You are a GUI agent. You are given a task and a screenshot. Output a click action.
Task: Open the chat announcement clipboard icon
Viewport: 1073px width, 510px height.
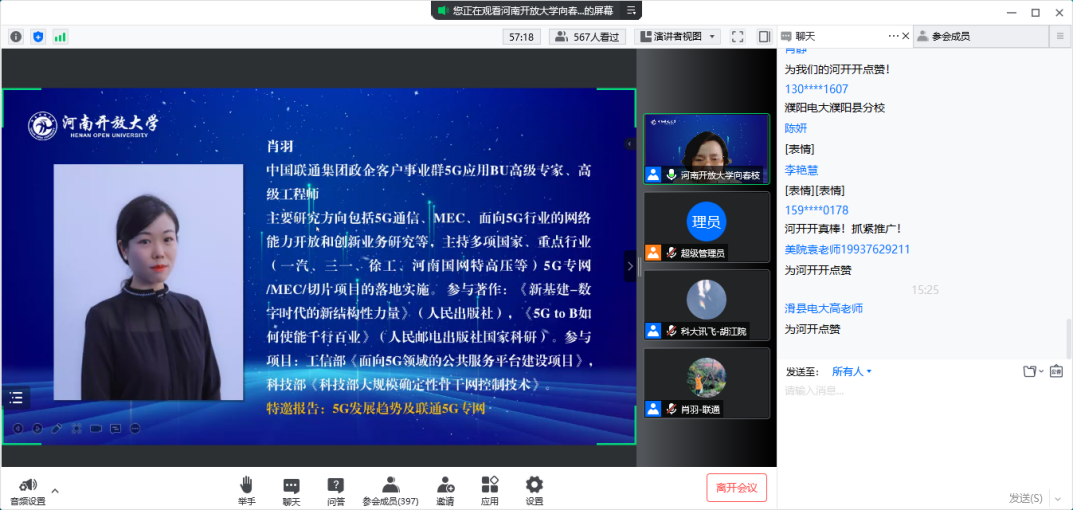coord(1056,372)
